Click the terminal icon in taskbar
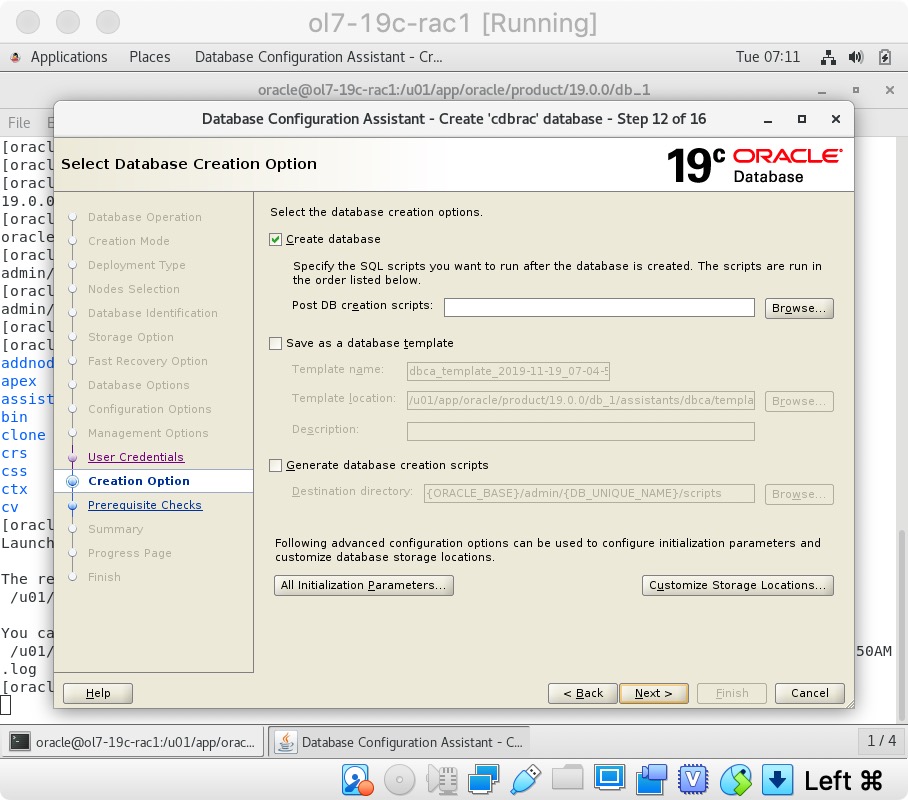 20,742
